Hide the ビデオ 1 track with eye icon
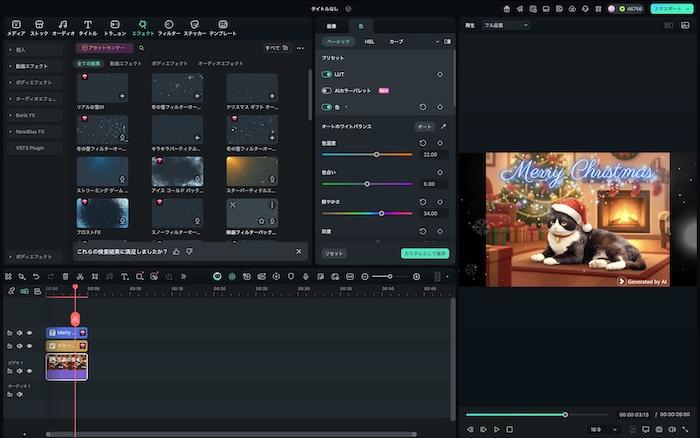The width and height of the screenshot is (700, 438). pyautogui.click(x=29, y=370)
